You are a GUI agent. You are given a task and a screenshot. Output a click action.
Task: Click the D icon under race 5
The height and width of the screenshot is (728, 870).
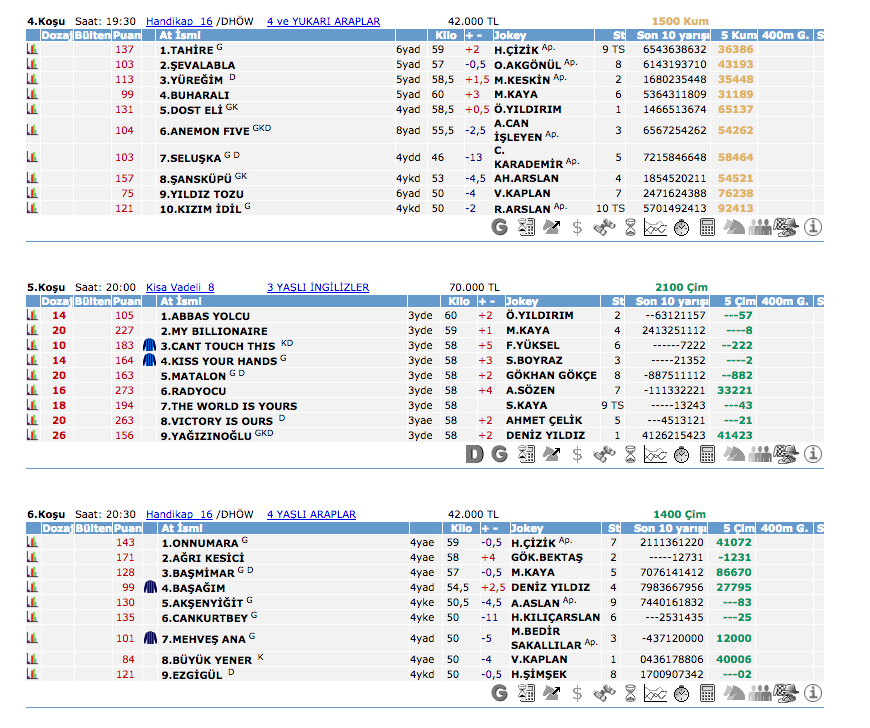tap(475, 455)
